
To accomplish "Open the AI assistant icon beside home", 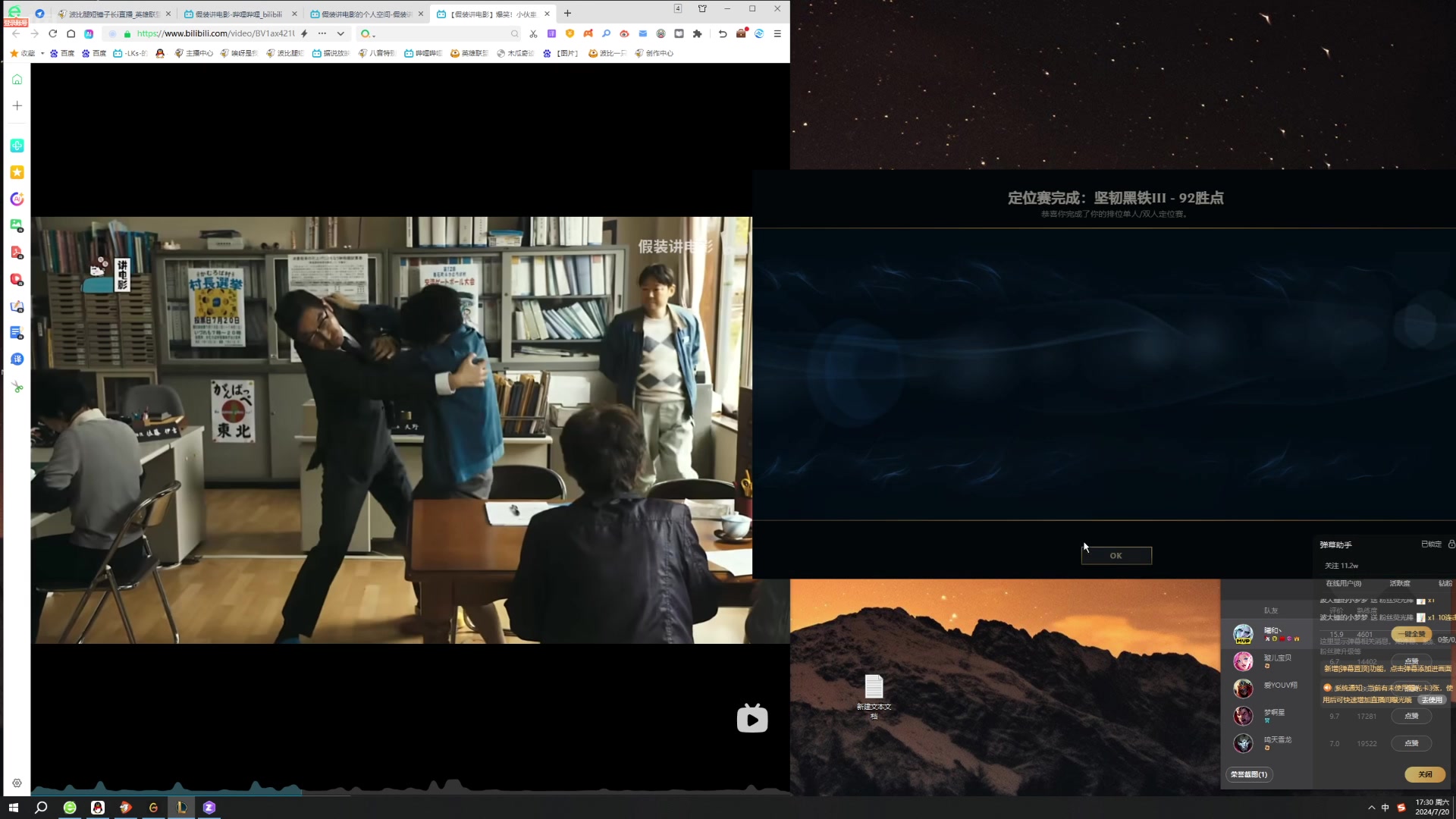I will click(89, 33).
